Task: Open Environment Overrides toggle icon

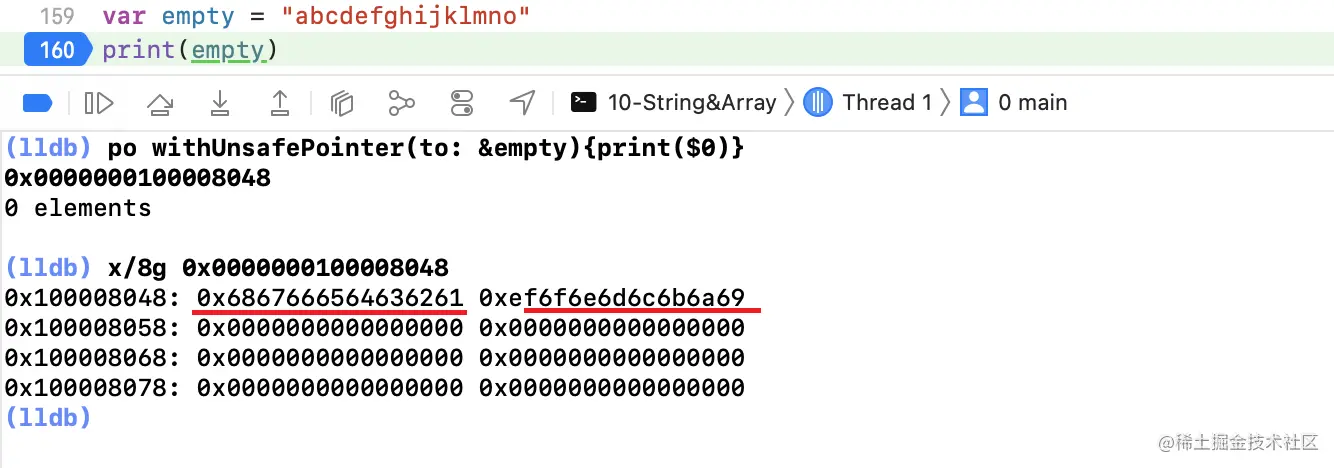Action: 462,103
